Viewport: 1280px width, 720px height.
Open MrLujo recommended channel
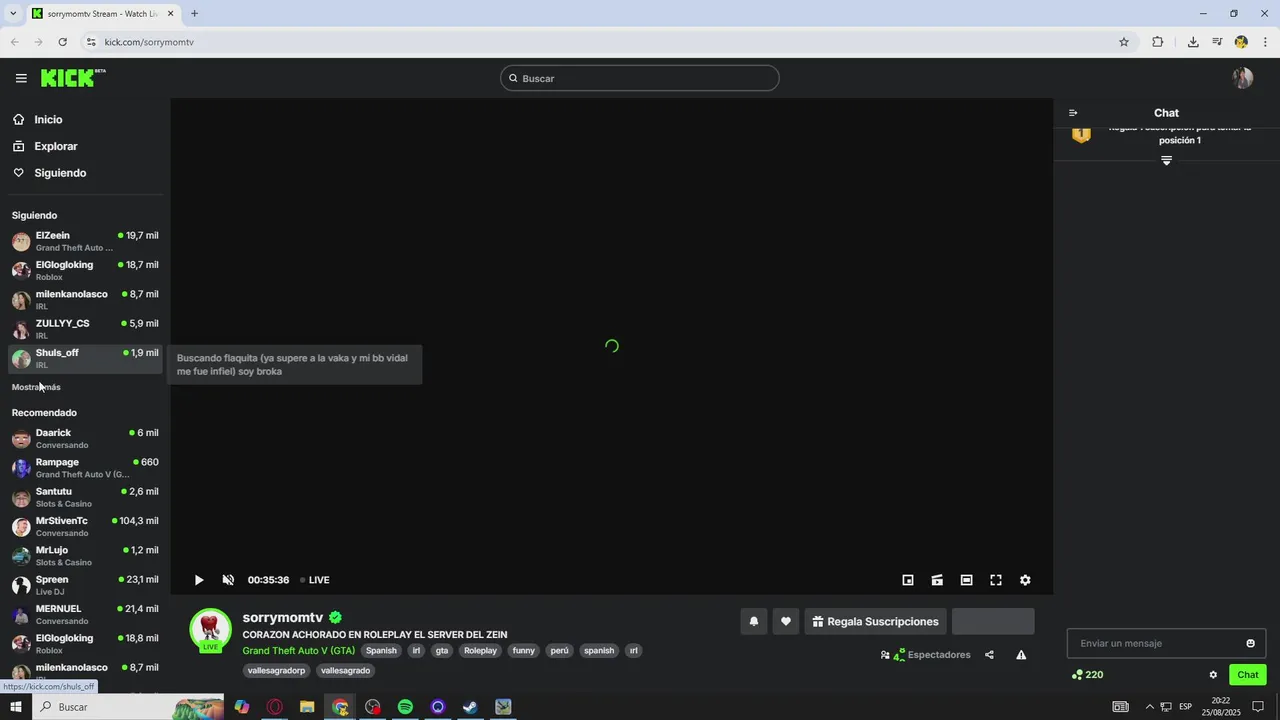(x=85, y=555)
